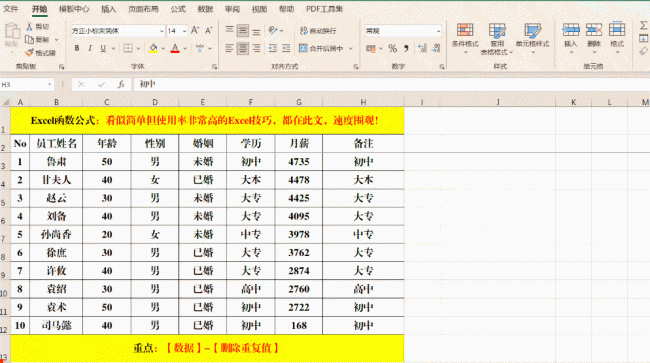Click the text orientation icon
650x363 pixels.
click(x=272, y=30)
